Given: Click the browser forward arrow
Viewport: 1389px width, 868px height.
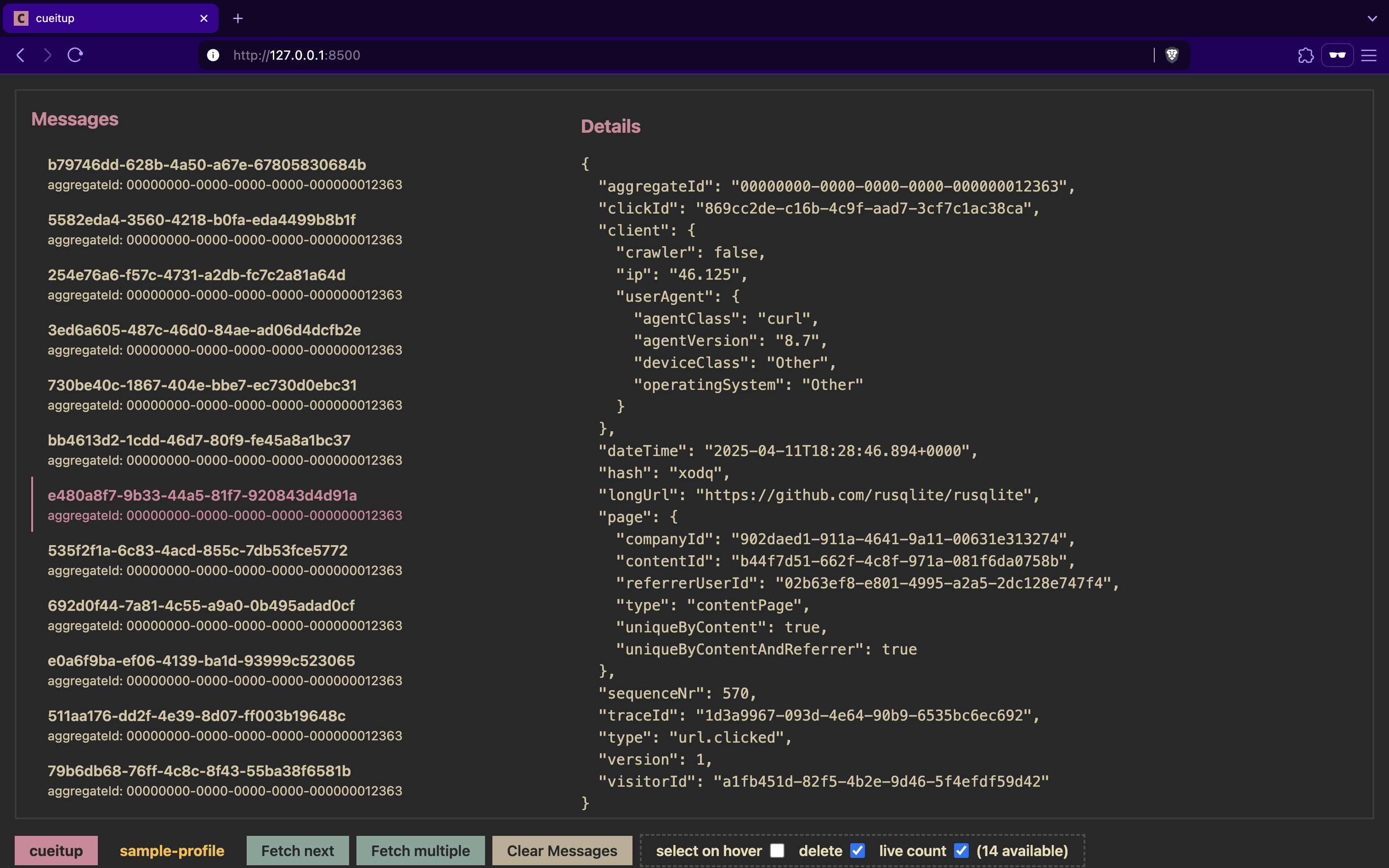Looking at the screenshot, I should pyautogui.click(x=48, y=55).
